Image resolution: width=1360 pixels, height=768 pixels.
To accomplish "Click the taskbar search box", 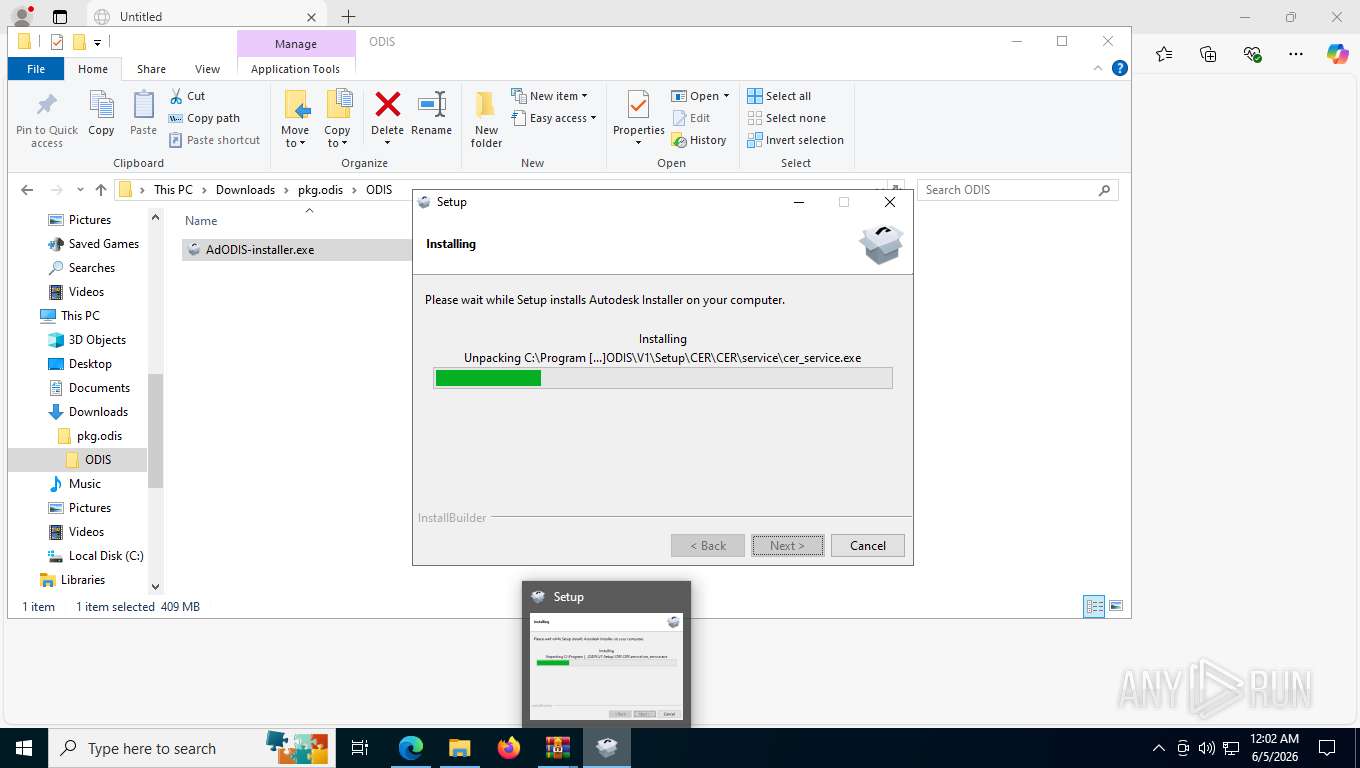I will tap(190, 748).
